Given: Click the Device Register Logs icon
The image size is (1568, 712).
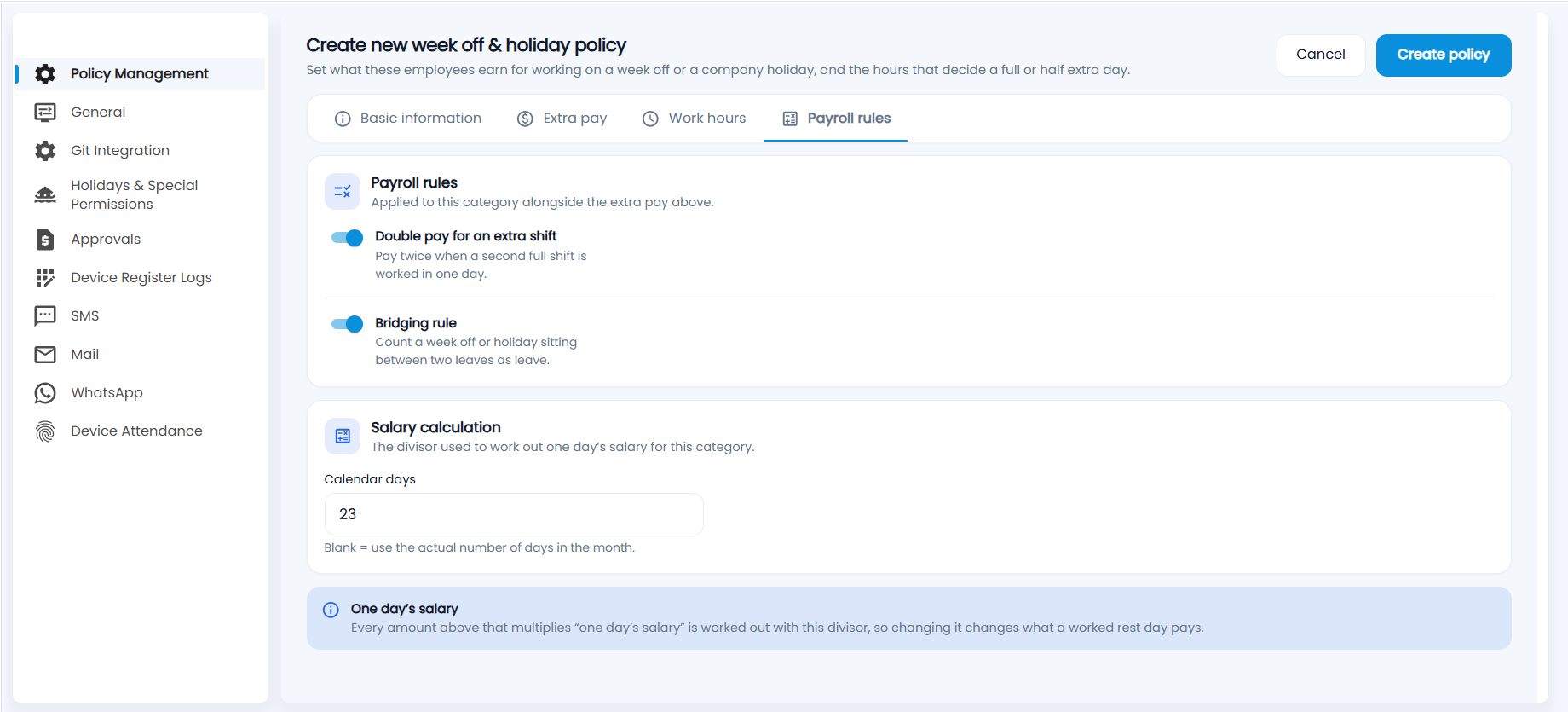Looking at the screenshot, I should pyautogui.click(x=45, y=278).
